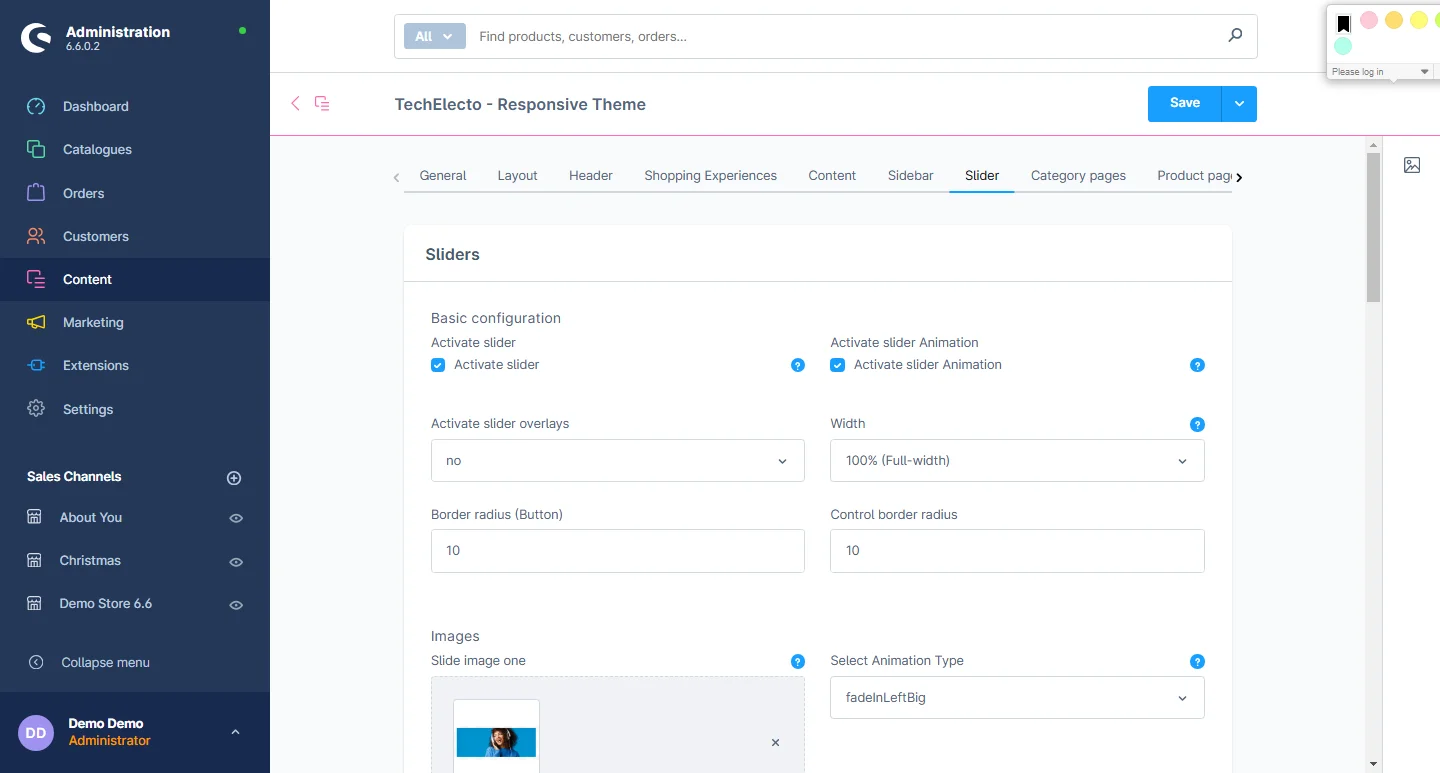
Task: Uncheck the Activate slider checkbox
Action: point(438,365)
